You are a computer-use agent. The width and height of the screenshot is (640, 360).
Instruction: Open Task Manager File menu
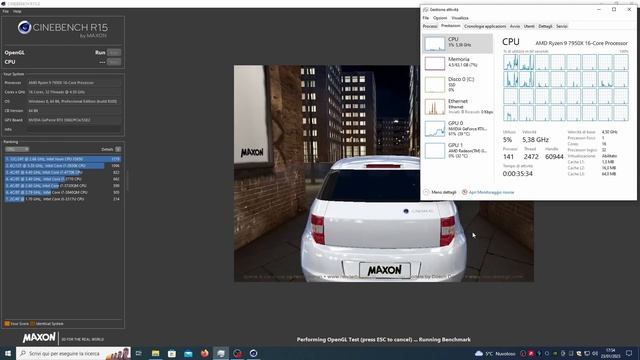(426, 18)
